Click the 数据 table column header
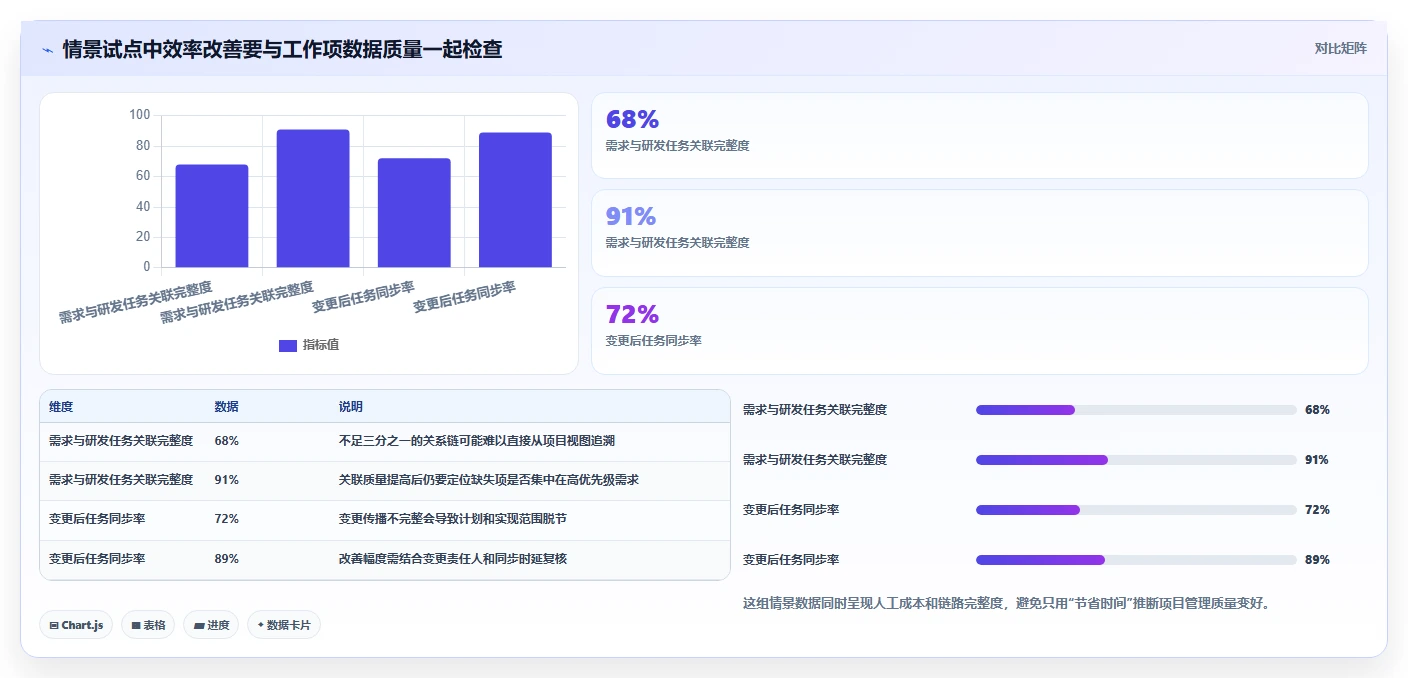This screenshot has width=1408, height=678. [x=226, y=407]
